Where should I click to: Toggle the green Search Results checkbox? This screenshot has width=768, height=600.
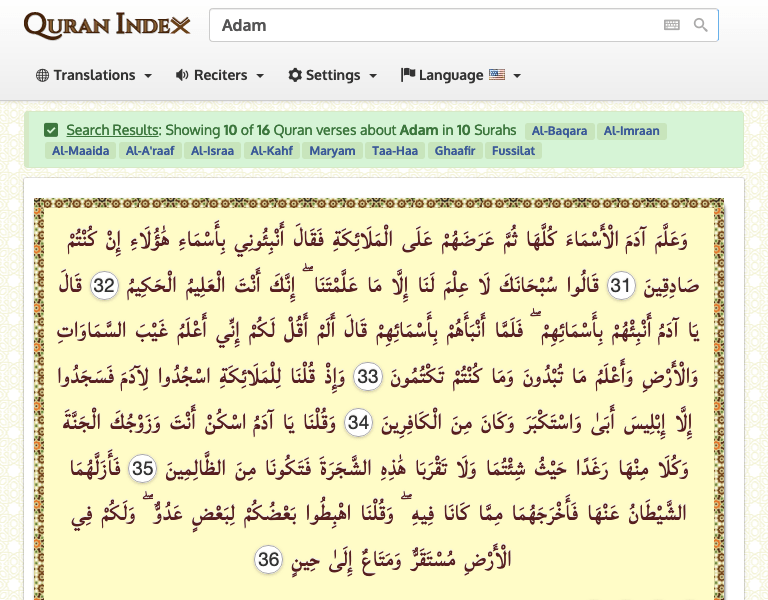pos(51,130)
